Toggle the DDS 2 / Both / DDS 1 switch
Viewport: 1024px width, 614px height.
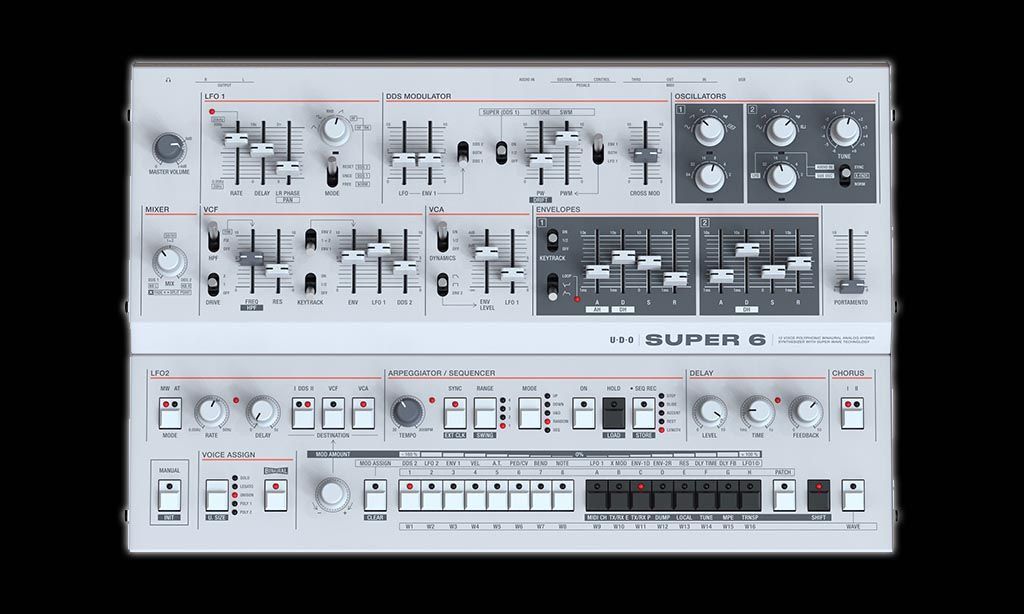tap(462, 152)
